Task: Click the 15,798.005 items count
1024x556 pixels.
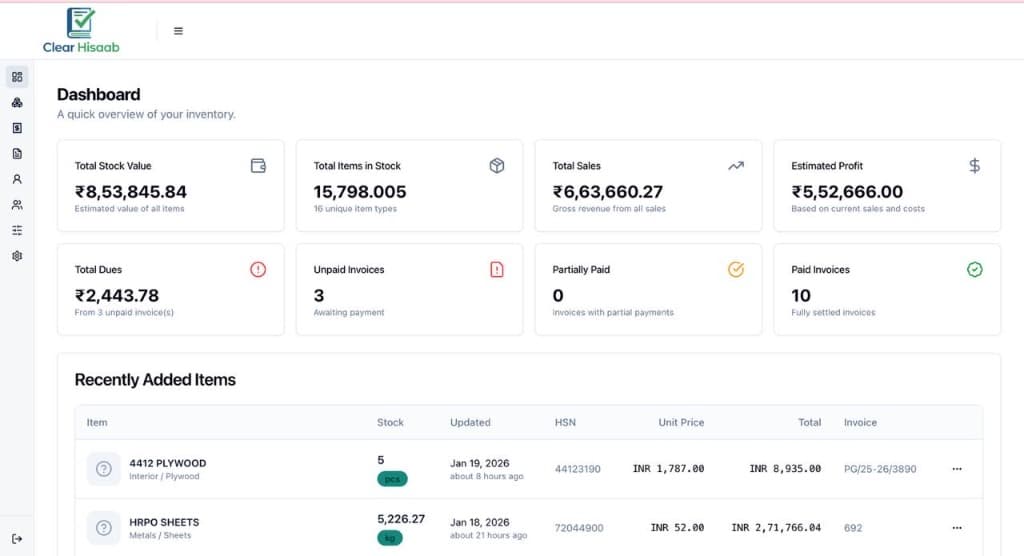Action: [360, 191]
